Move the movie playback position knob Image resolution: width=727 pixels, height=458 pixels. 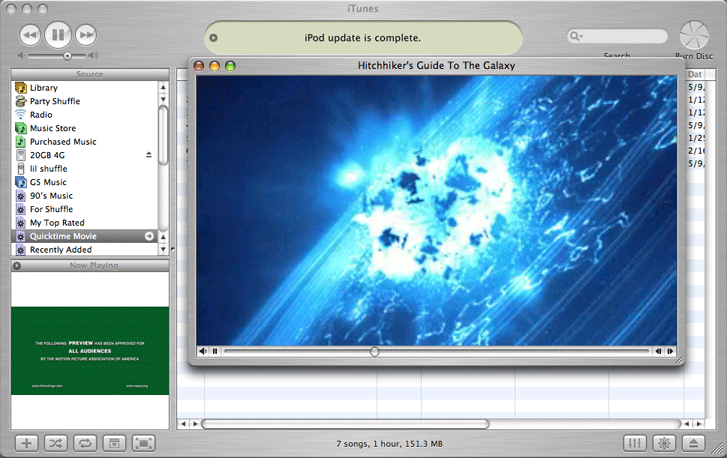[375, 352]
